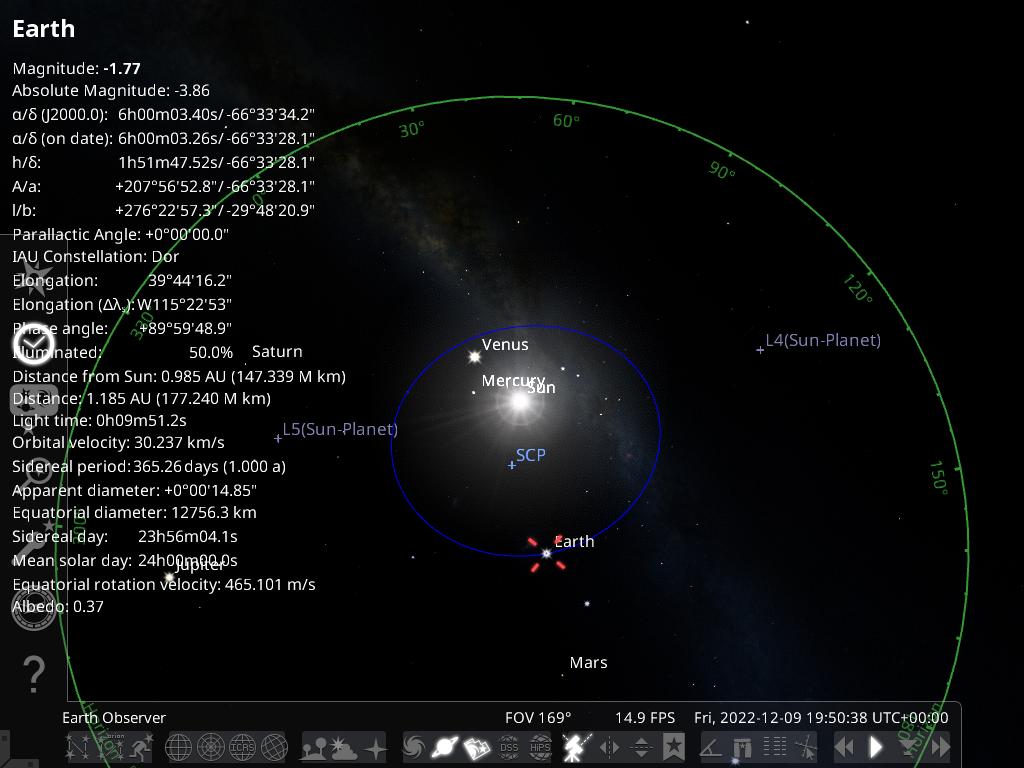
Task: Open help window question mark
Action: click(x=33, y=674)
